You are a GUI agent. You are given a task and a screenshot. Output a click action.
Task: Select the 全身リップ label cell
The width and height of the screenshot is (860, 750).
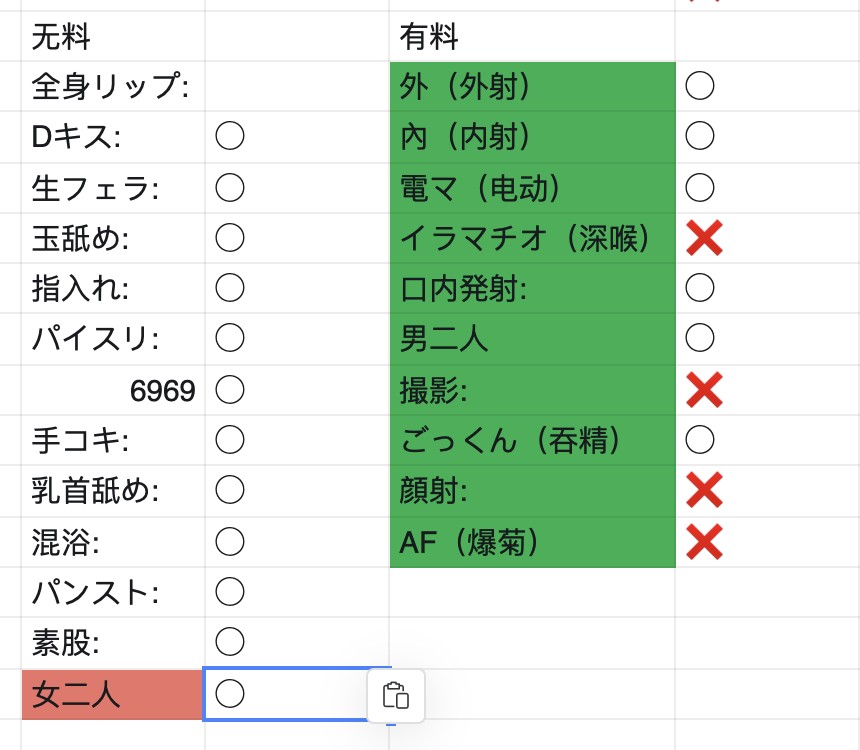coord(112,86)
